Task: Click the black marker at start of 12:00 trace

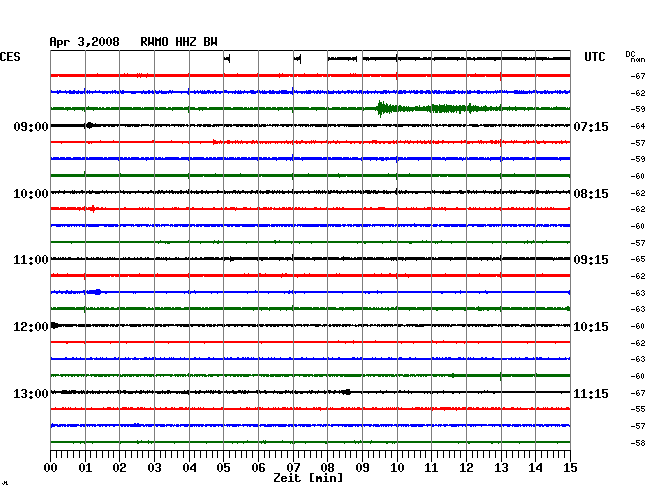Action: point(54,325)
